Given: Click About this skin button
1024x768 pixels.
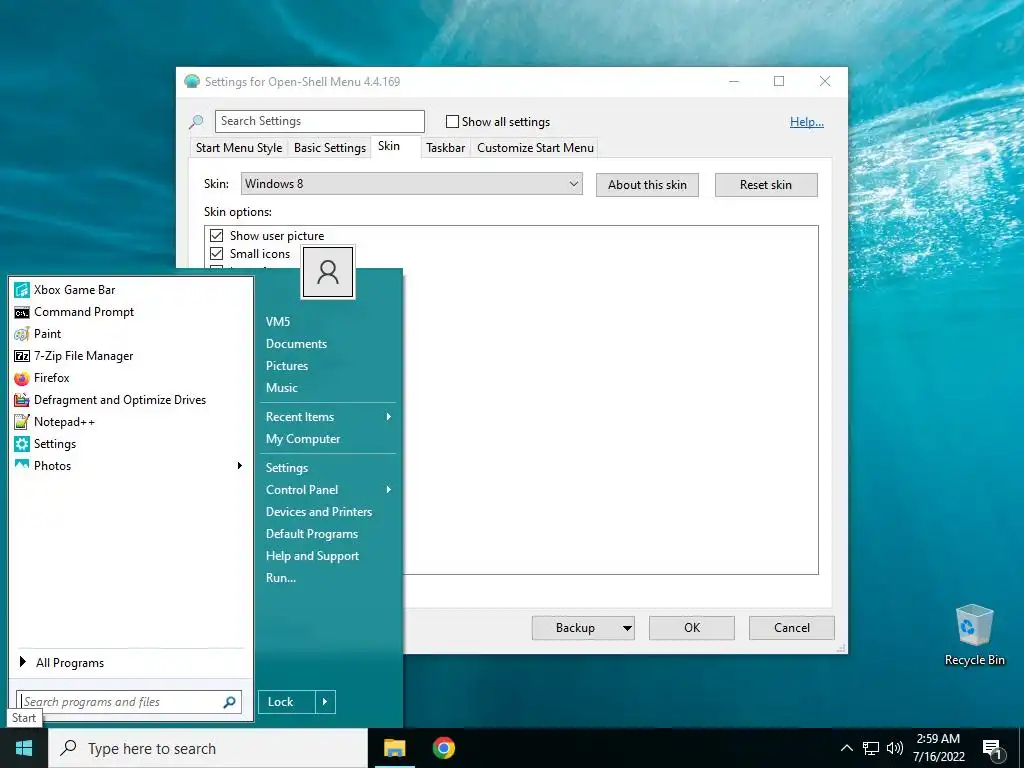Looking at the screenshot, I should [647, 185].
